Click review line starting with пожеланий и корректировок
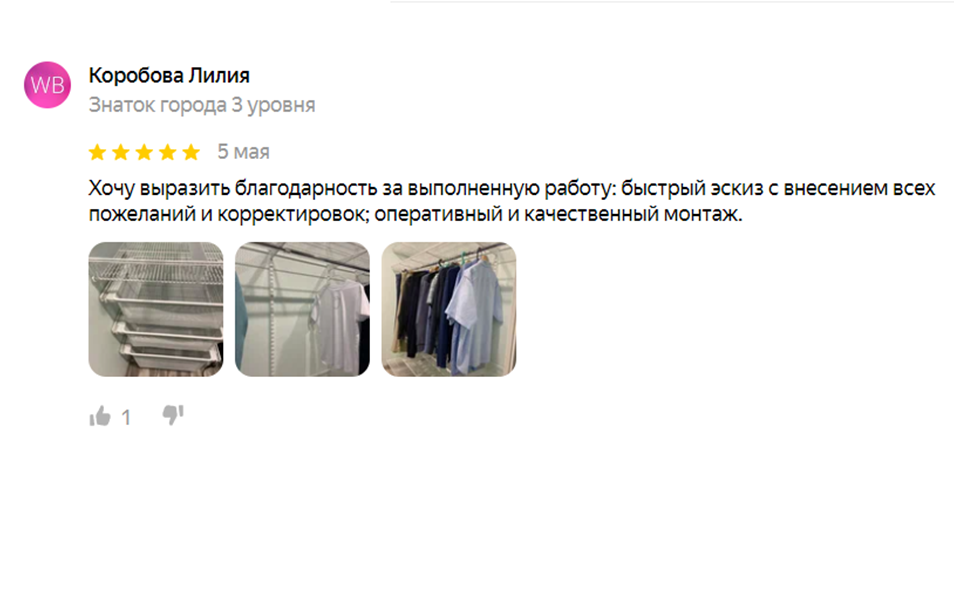 416,214
